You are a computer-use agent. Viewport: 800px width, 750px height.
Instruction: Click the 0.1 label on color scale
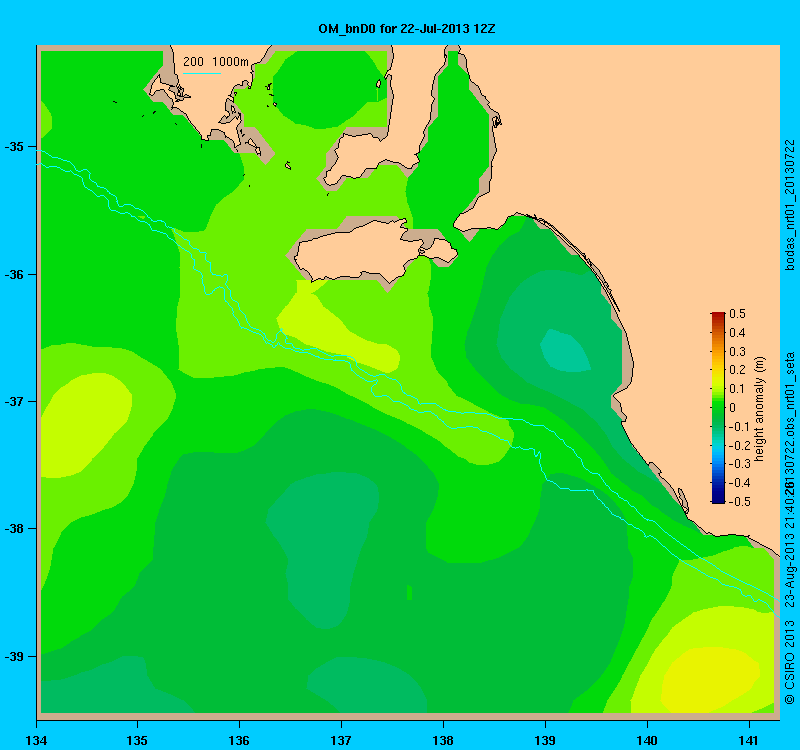pos(737,389)
